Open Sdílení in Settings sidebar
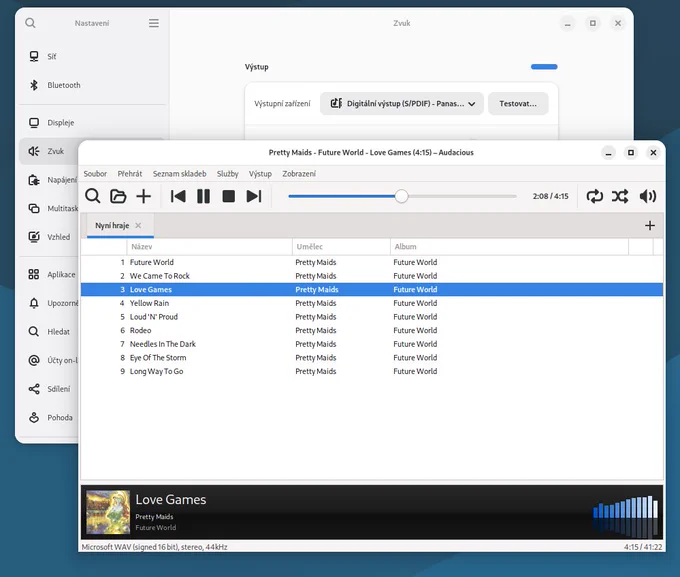Screen dimensions: 680x577 pos(49,389)
